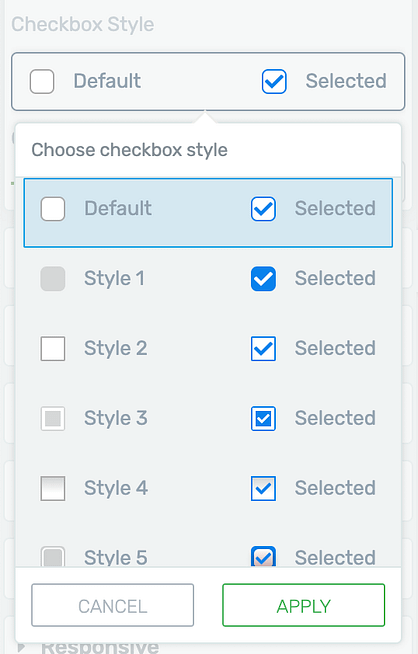This screenshot has width=418, height=654.
Task: Select the Style 3 label
Action: point(116,418)
